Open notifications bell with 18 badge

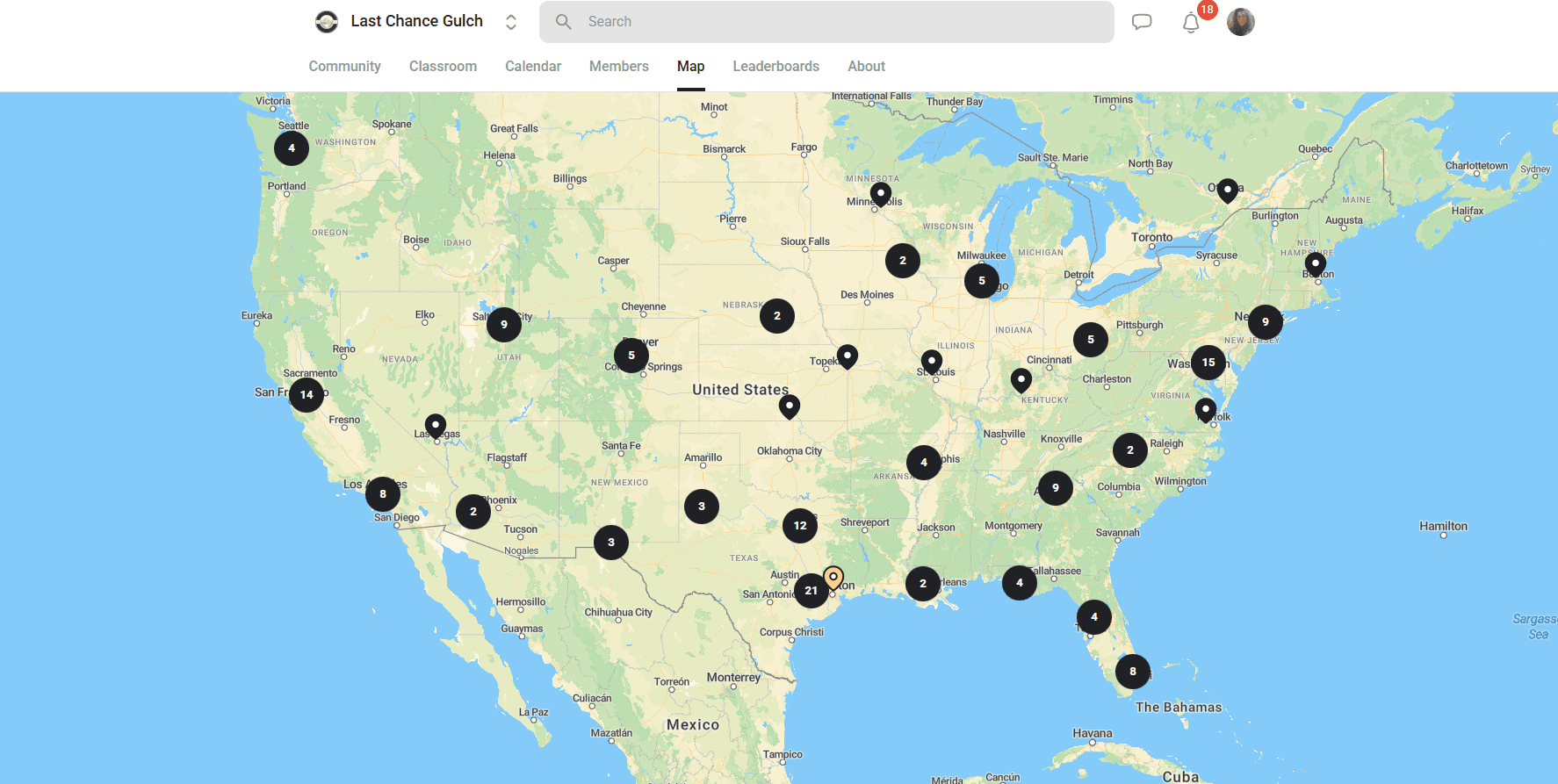pyautogui.click(x=1191, y=23)
